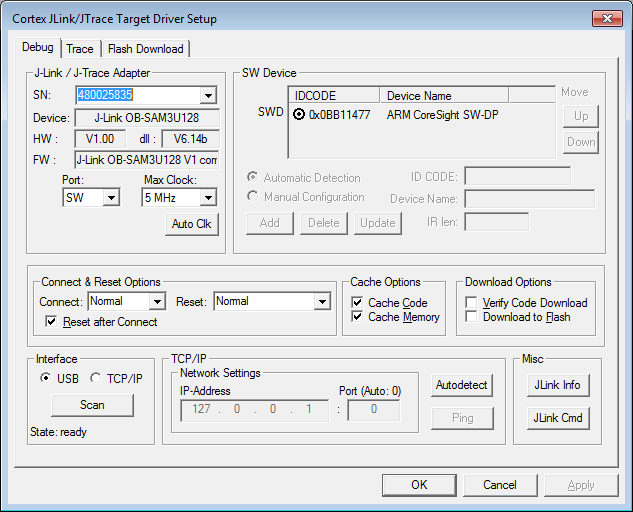Open the Flash Download tab

(x=145, y=49)
